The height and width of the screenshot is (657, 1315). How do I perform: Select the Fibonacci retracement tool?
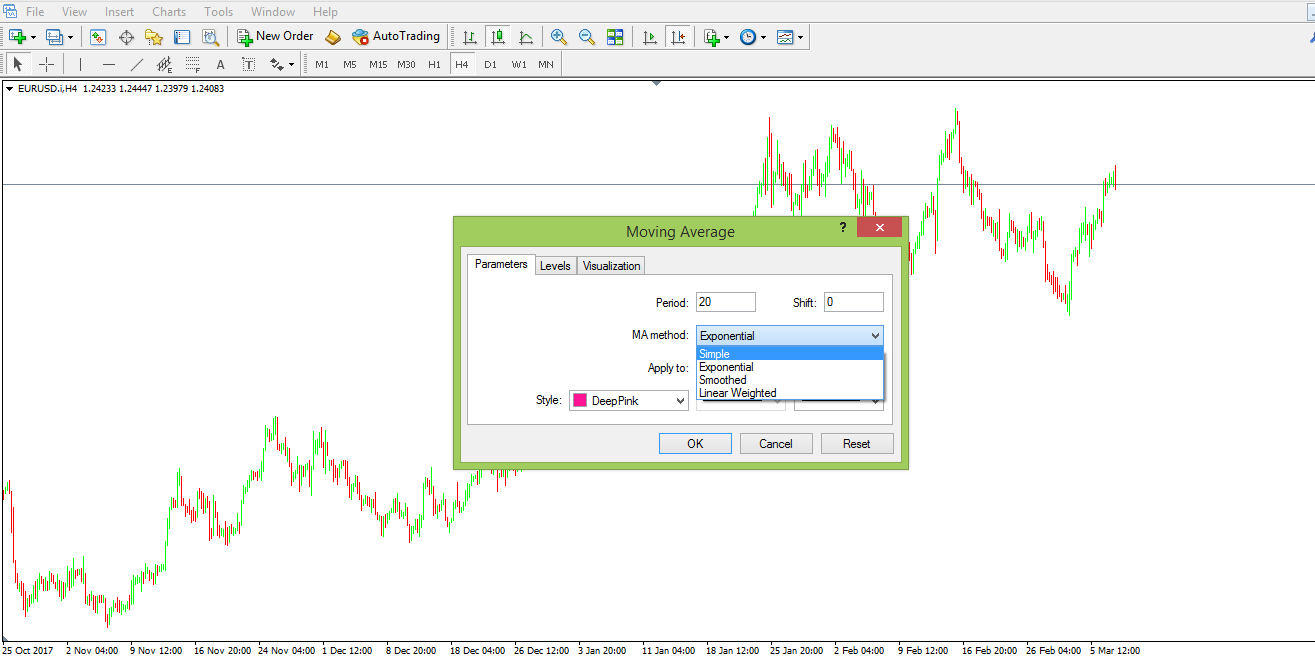click(x=193, y=65)
